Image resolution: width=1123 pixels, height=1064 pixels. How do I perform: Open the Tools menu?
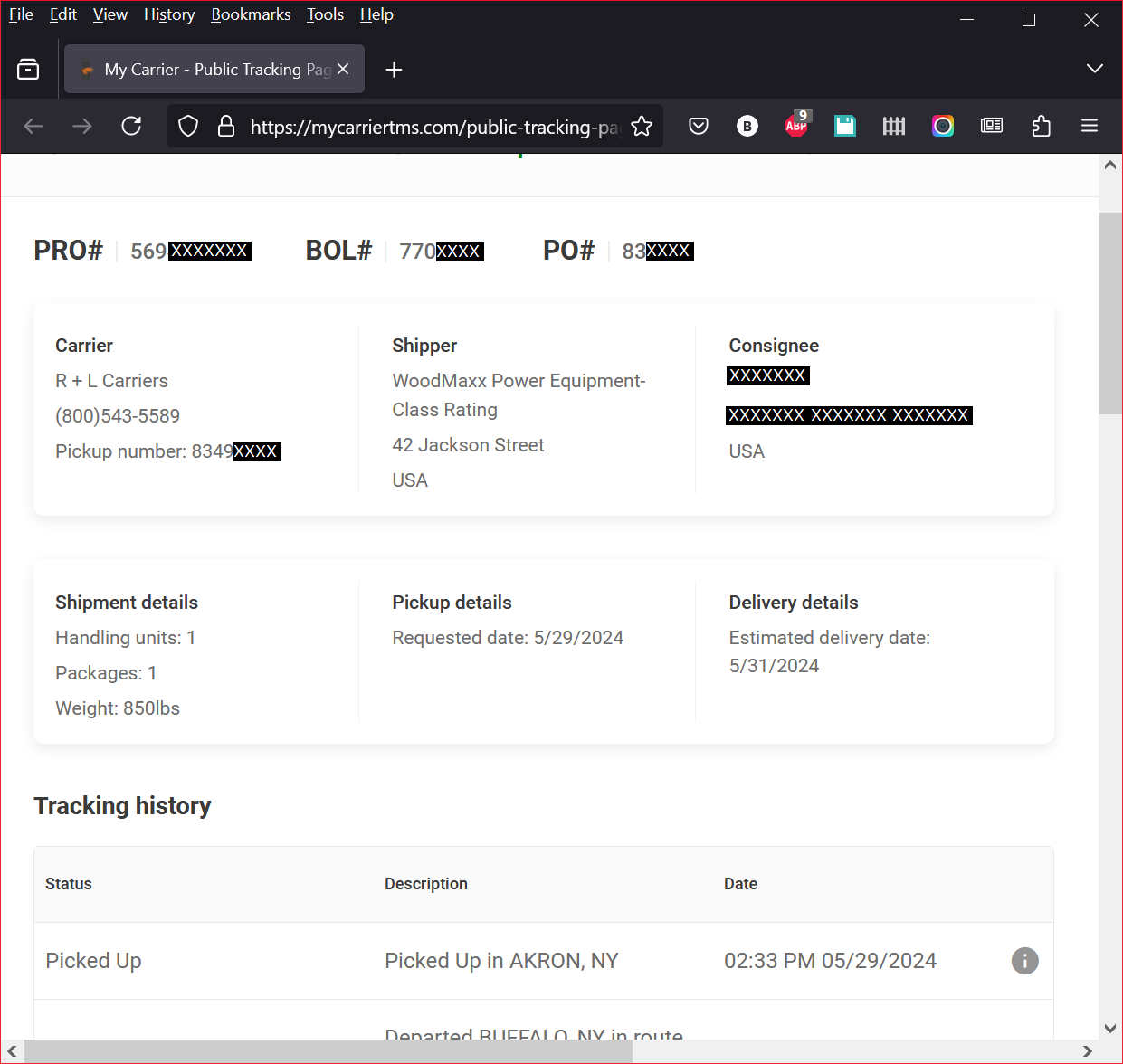[x=325, y=14]
